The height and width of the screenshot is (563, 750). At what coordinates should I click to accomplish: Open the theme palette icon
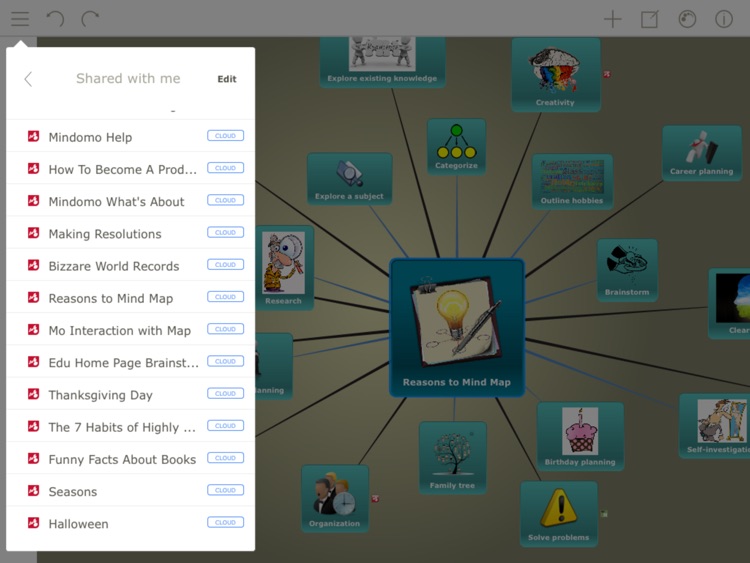687,19
